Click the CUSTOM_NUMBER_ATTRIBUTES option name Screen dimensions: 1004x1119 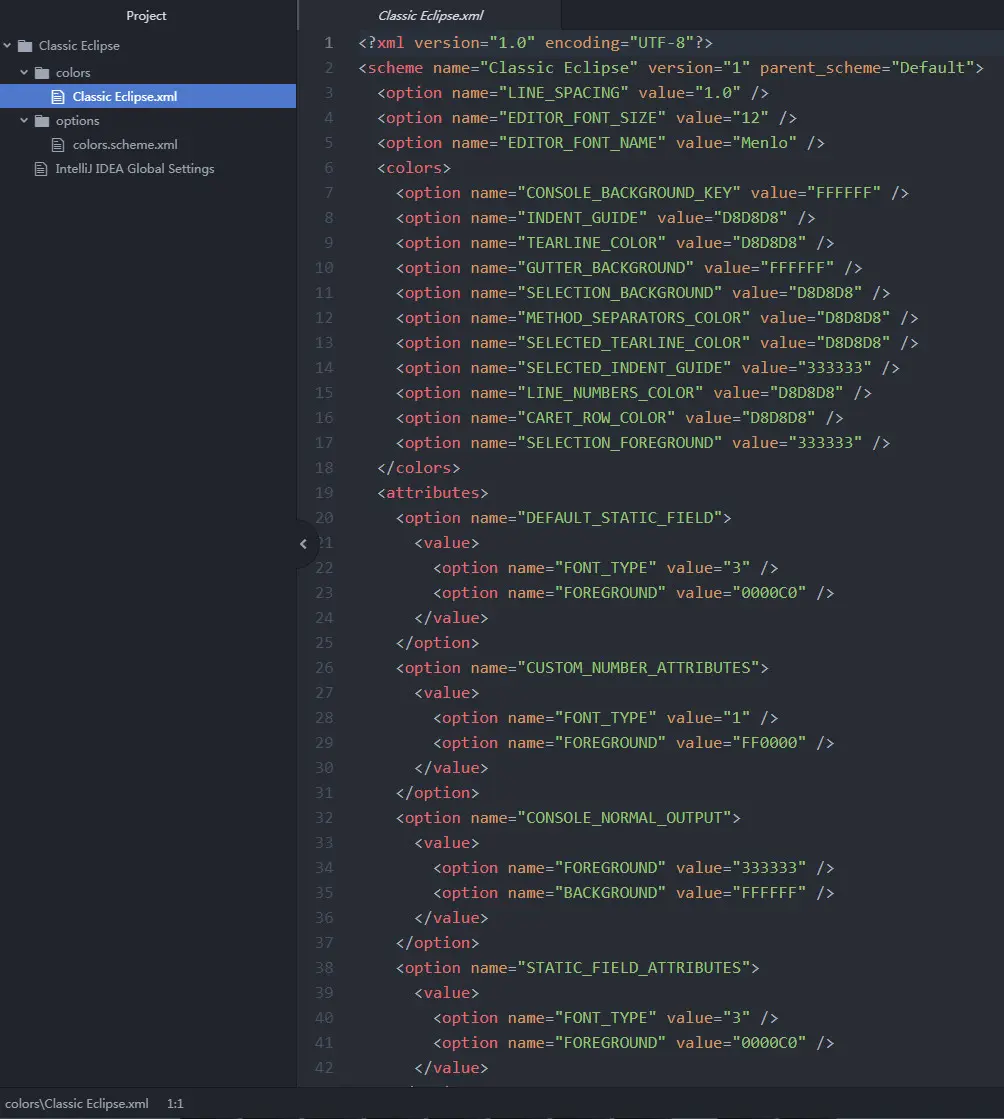[x=639, y=667]
